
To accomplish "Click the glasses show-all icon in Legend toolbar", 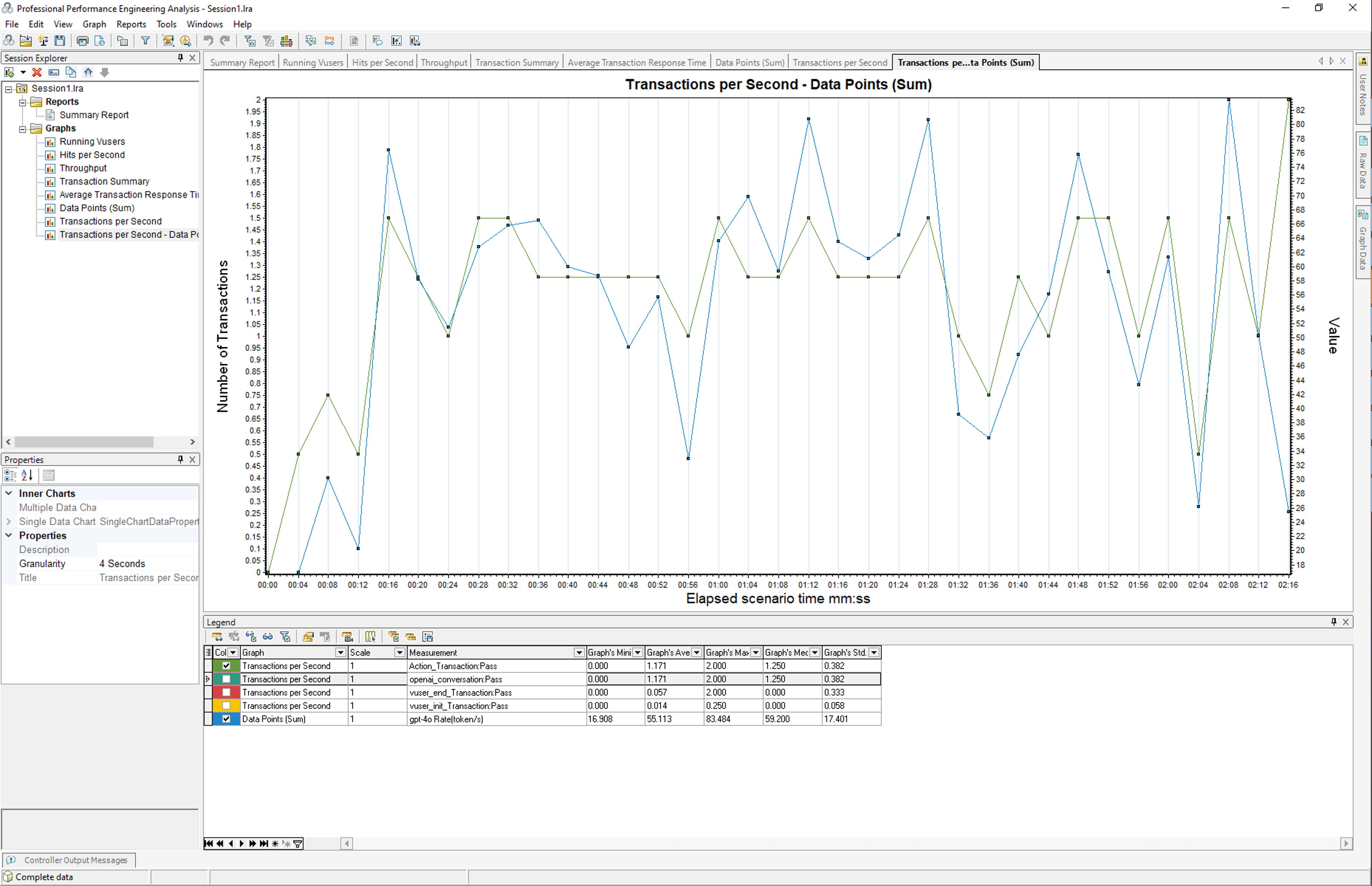I will pyautogui.click(x=267, y=636).
